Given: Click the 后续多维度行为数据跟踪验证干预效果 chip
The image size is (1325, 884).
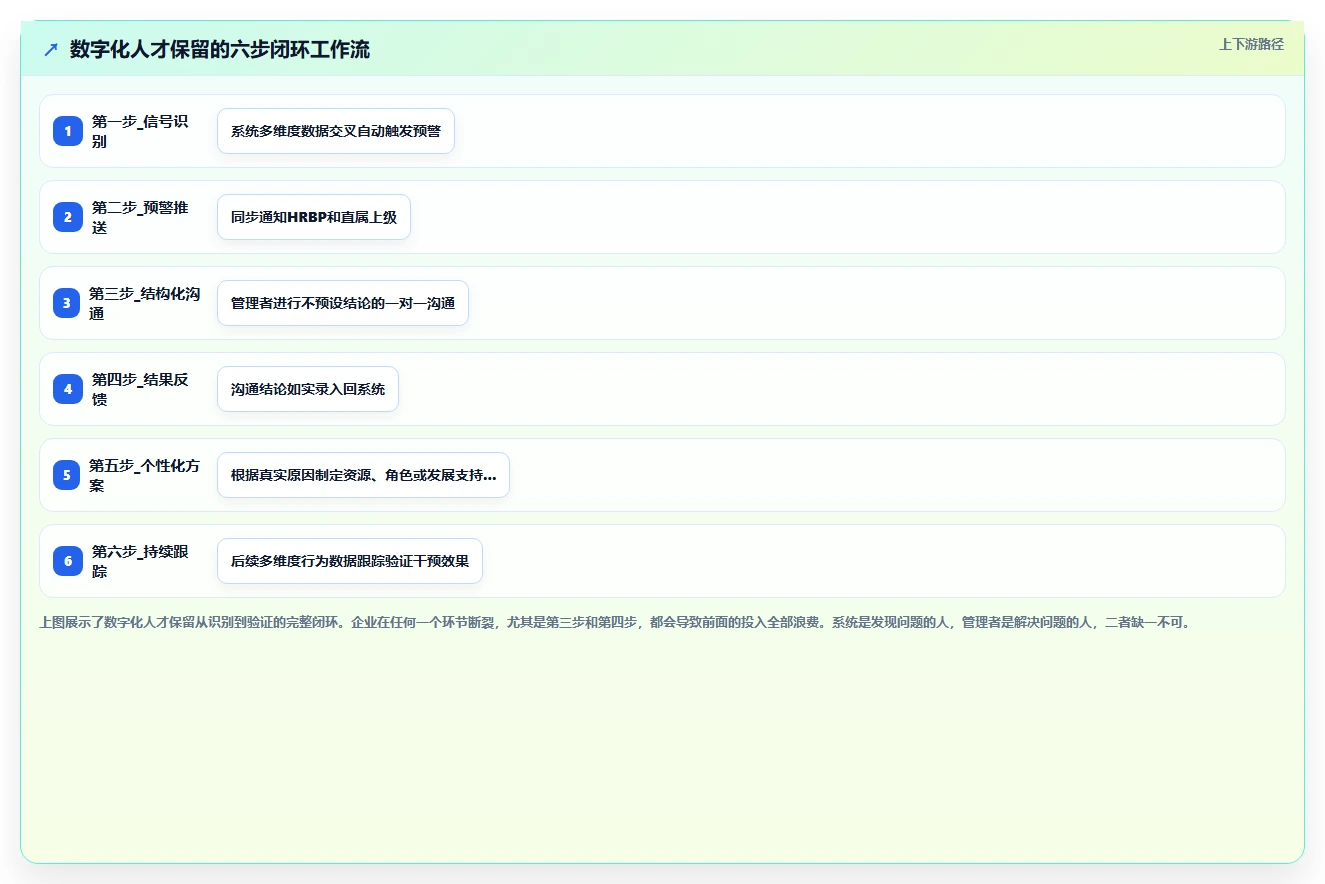Looking at the screenshot, I should (x=350, y=561).
